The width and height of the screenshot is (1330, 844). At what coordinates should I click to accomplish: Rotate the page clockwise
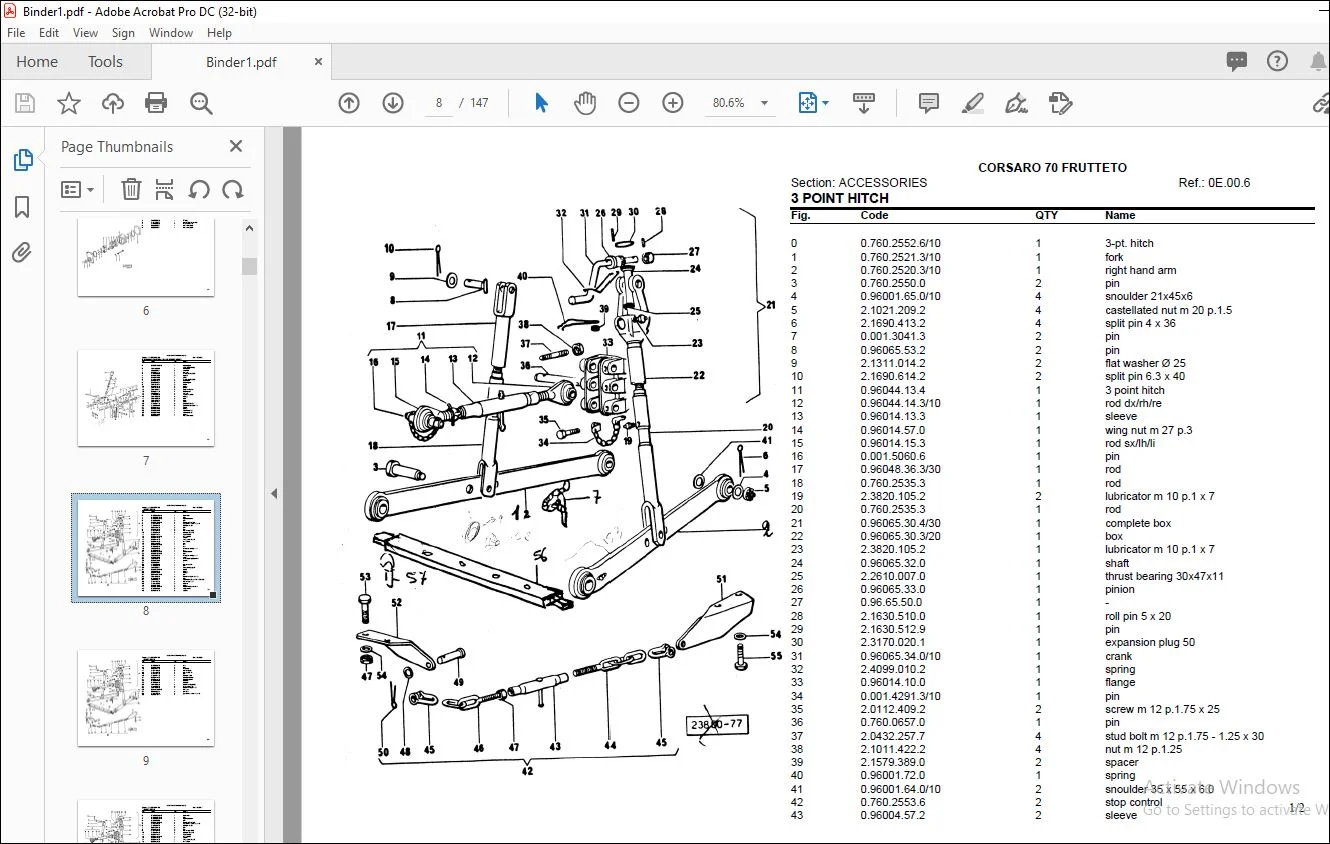point(233,189)
